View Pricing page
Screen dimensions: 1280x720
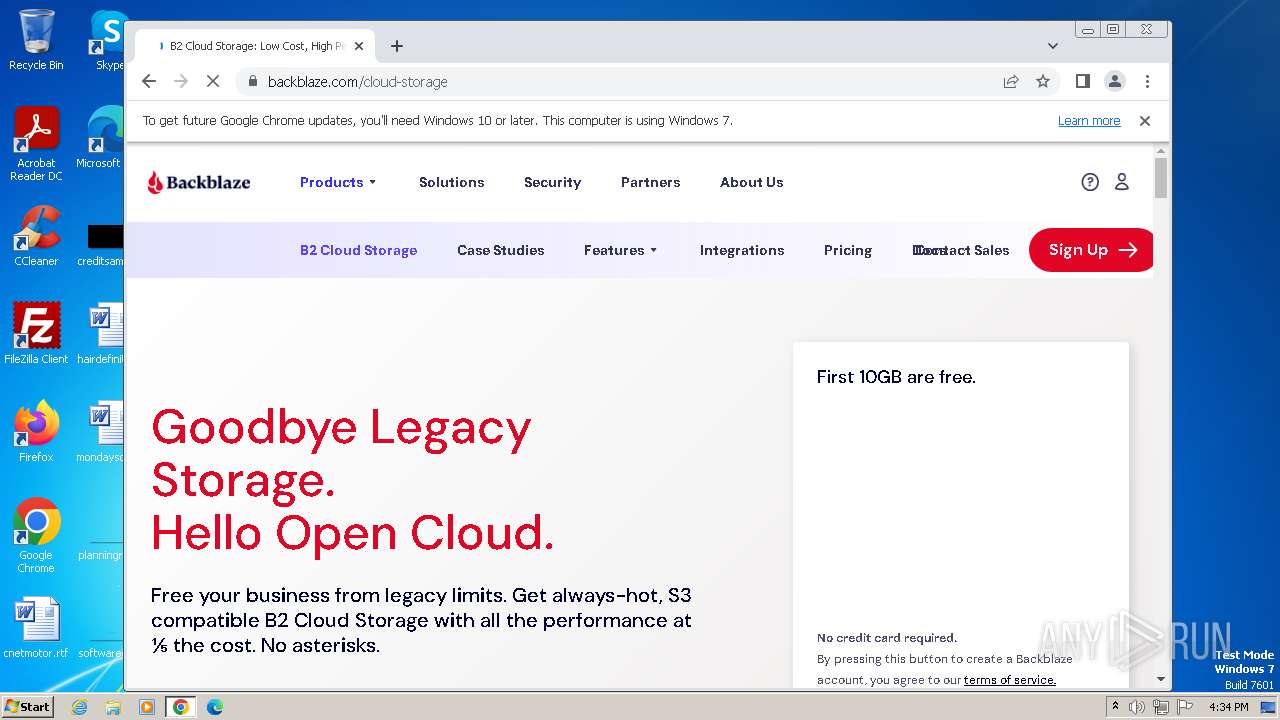(x=848, y=250)
